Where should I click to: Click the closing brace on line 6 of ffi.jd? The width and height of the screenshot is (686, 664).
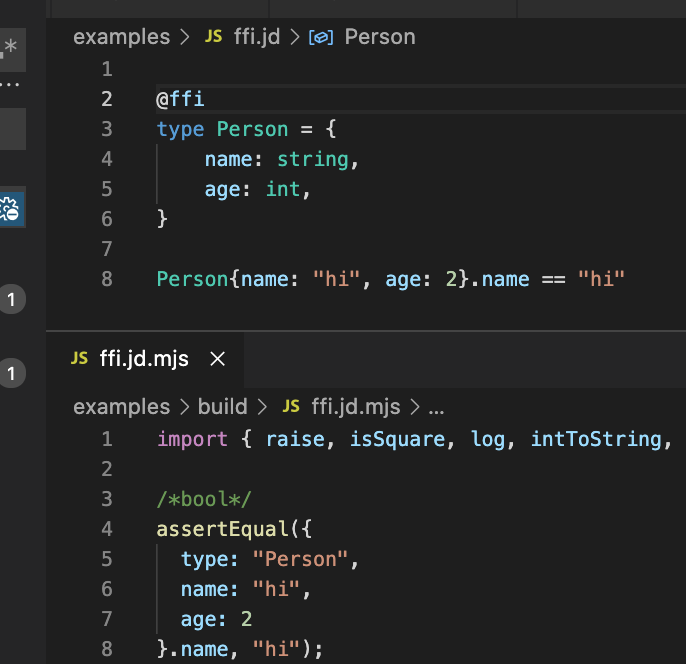click(x=162, y=219)
